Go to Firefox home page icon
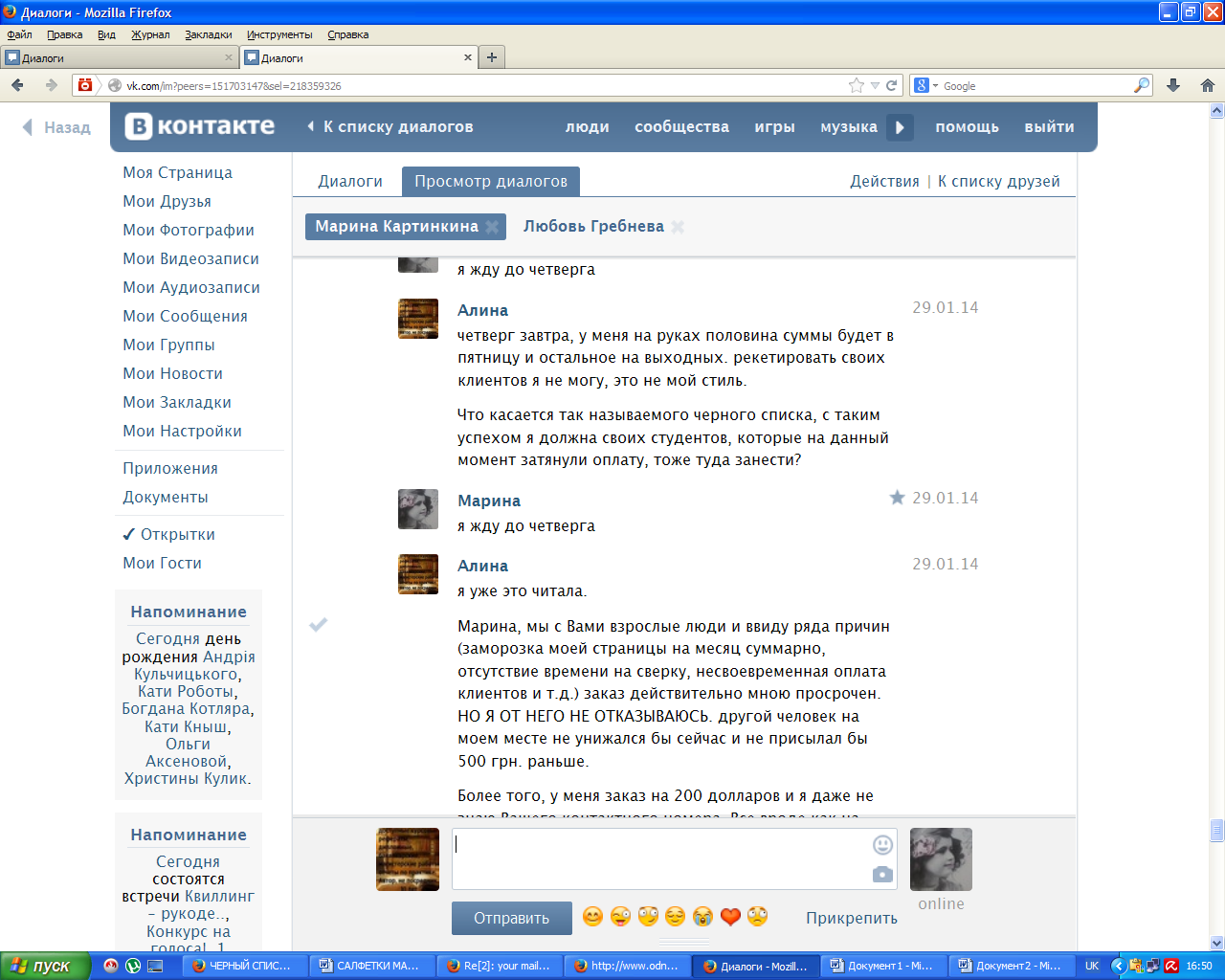The image size is (1225, 980). (1208, 85)
